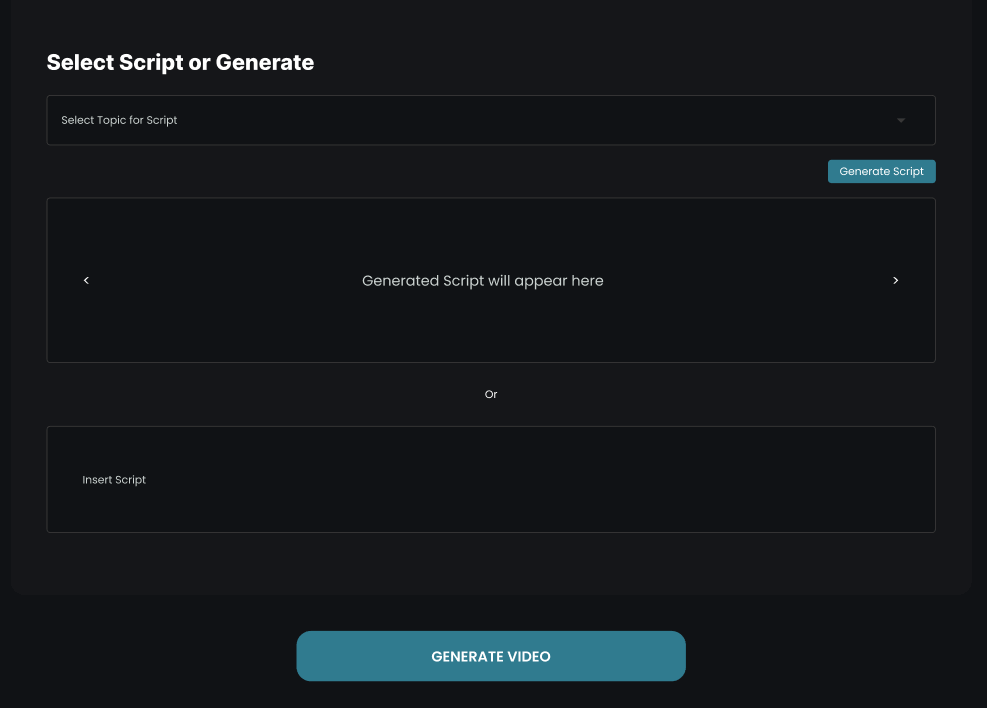Click the 'Insert Script' placeholder text

click(x=114, y=480)
